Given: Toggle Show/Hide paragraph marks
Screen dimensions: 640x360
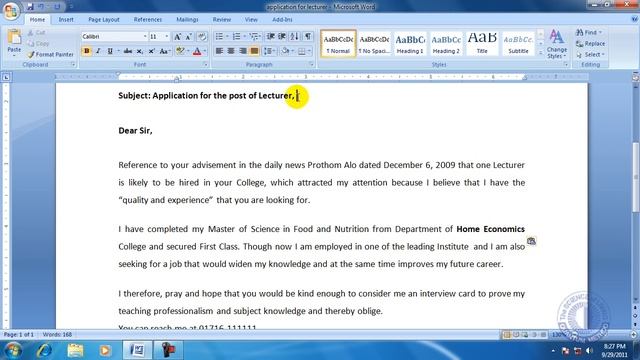Looking at the screenshot, I should pyautogui.click(x=308, y=37).
